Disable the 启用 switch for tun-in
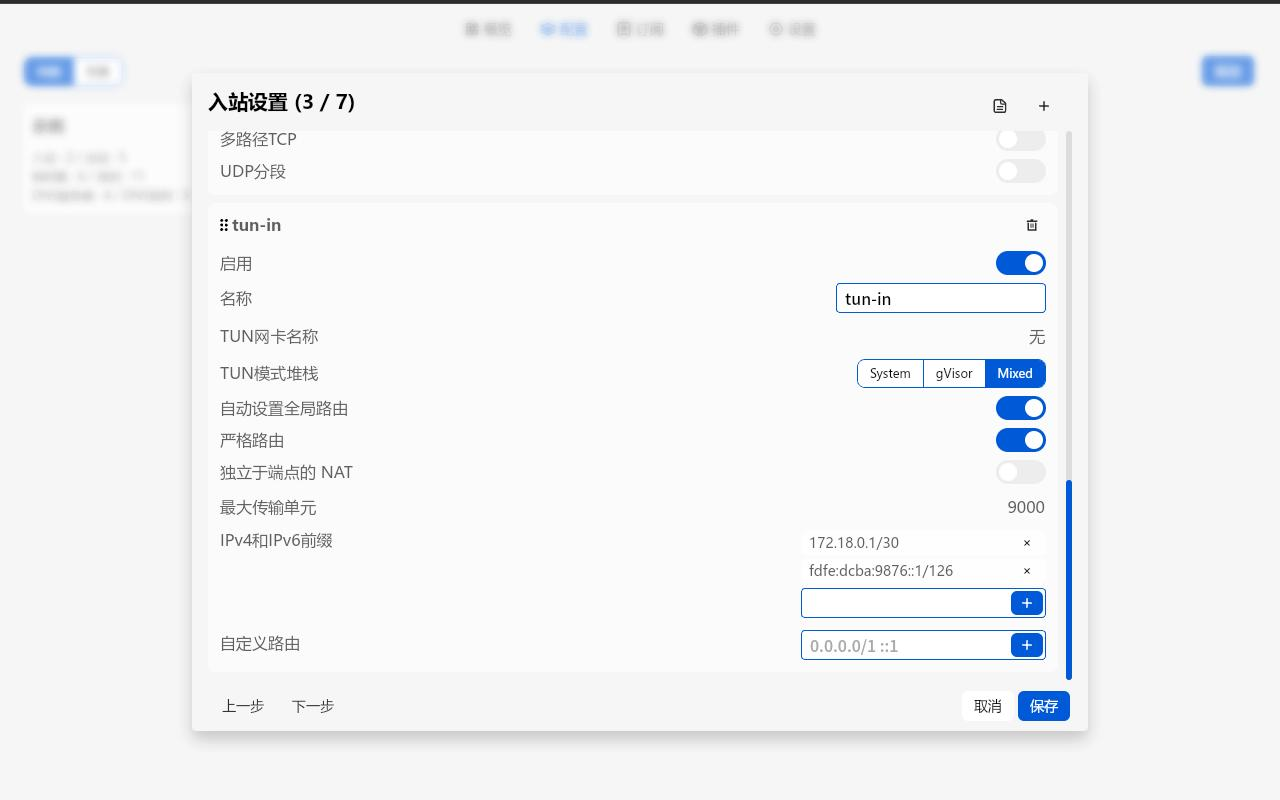Viewport: 1280px width, 800px height. point(1021,263)
